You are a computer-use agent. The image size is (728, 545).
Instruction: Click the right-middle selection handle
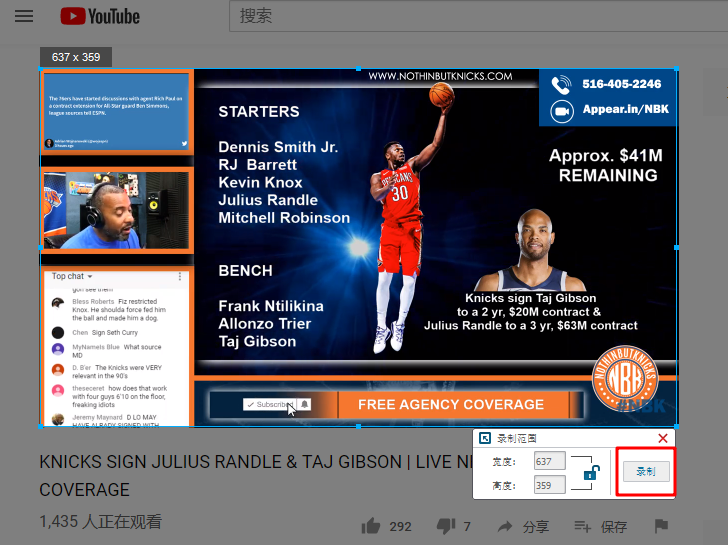coord(676,247)
